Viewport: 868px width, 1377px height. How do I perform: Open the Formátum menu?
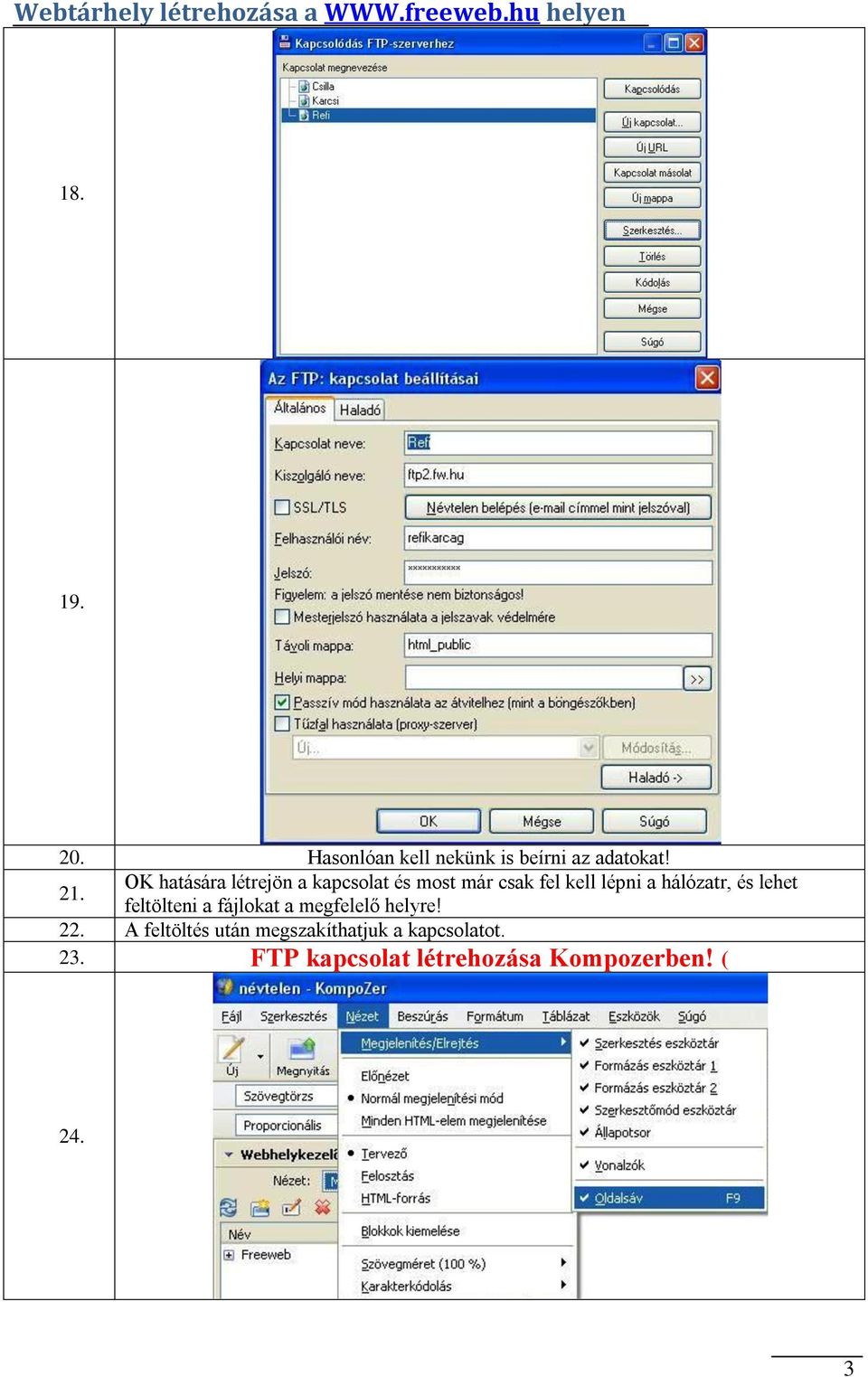tap(495, 1016)
